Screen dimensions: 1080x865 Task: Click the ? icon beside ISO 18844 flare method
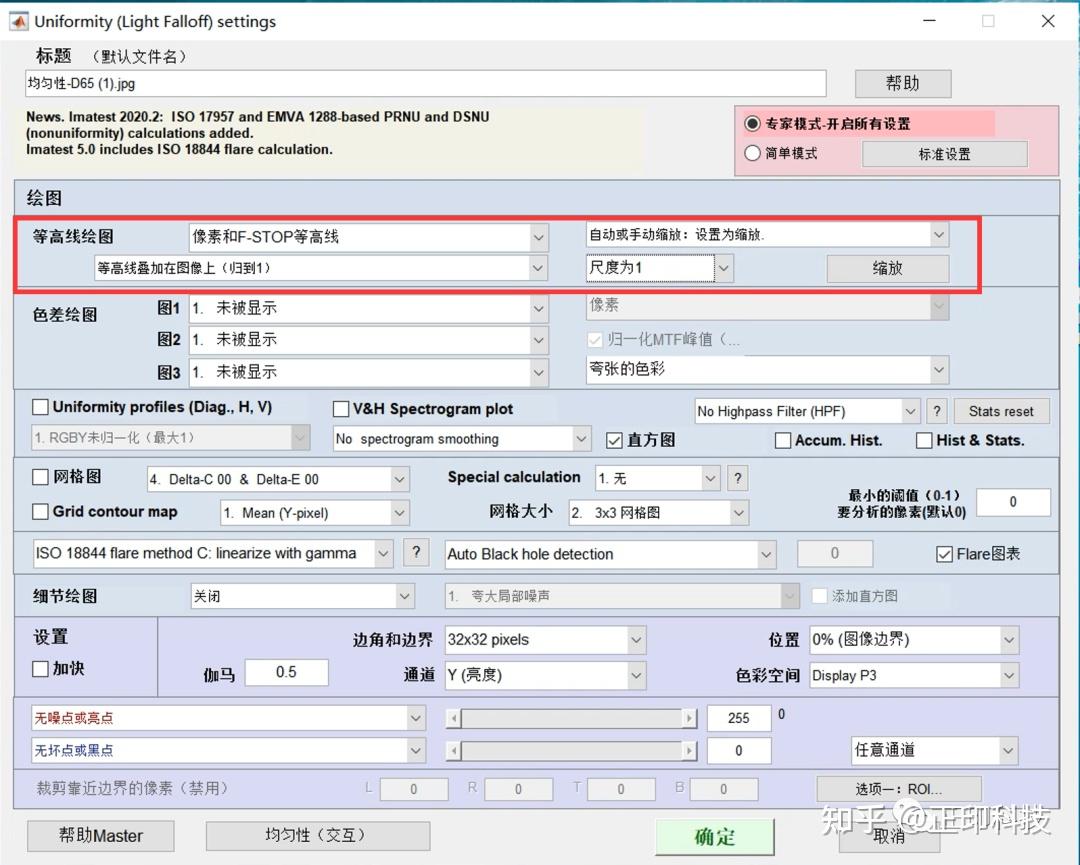point(417,552)
